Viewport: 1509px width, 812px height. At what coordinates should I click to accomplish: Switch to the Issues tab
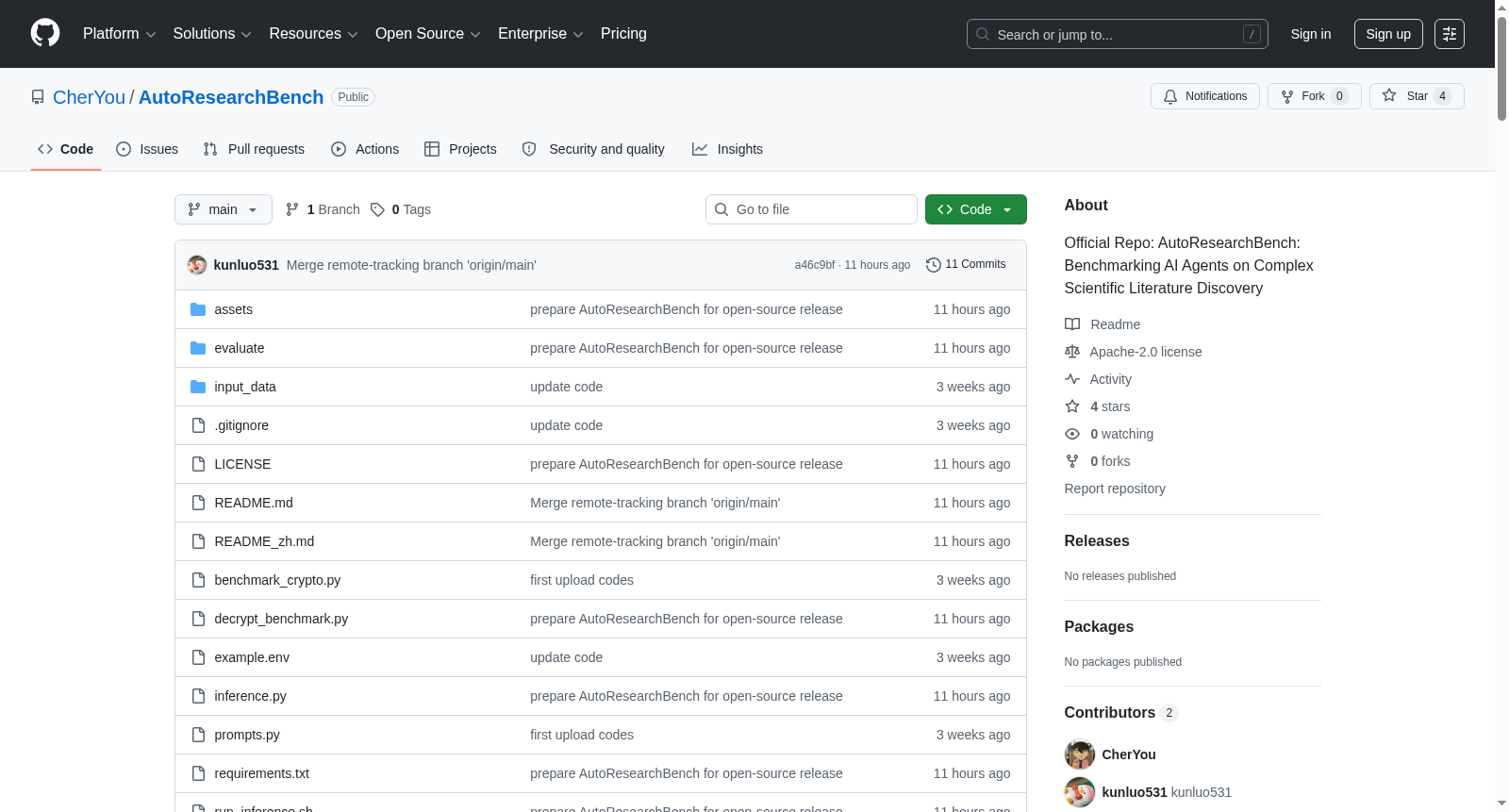(x=147, y=149)
